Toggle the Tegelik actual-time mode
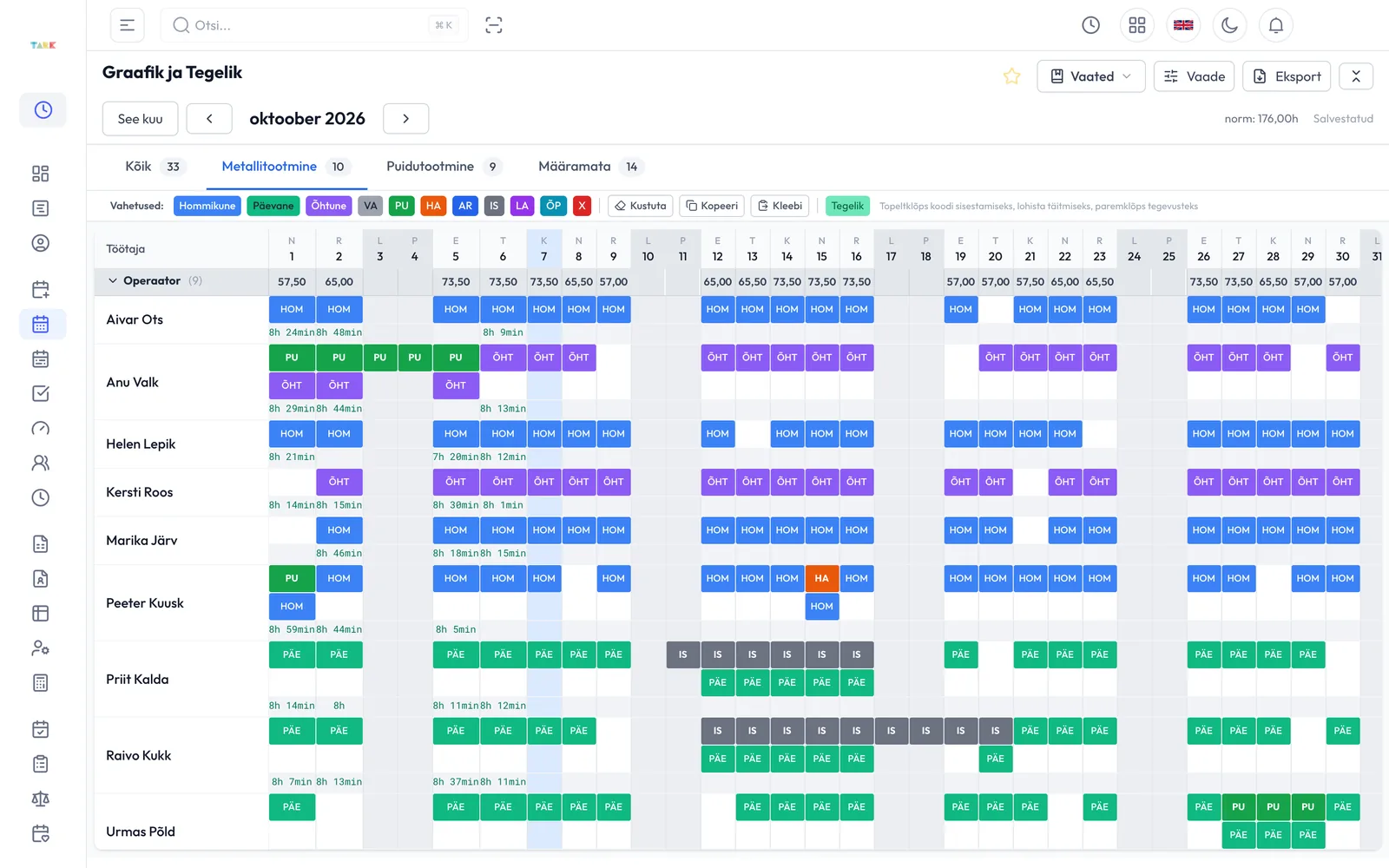 847,206
